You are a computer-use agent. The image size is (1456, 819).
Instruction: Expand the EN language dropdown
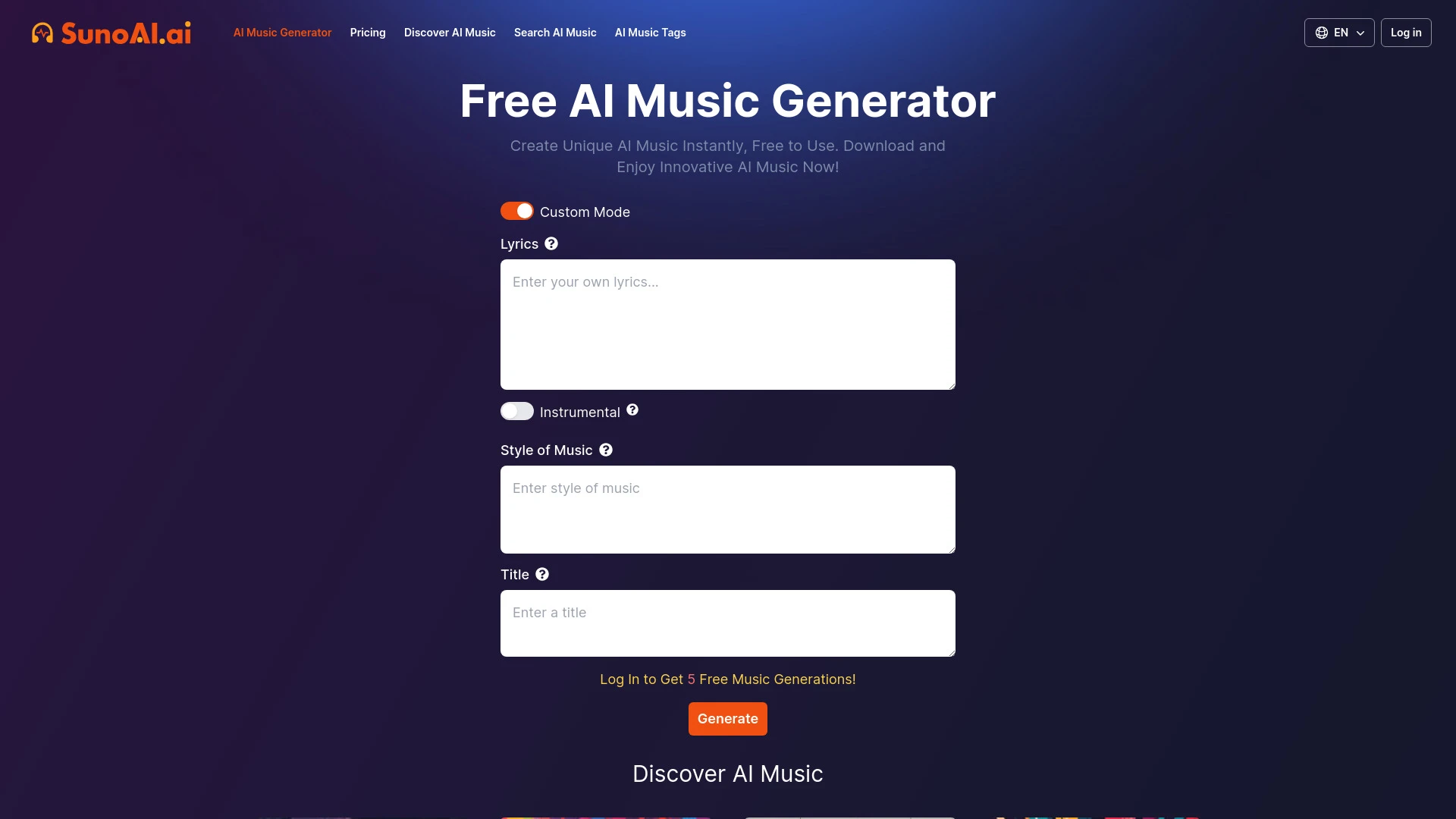pos(1339,32)
